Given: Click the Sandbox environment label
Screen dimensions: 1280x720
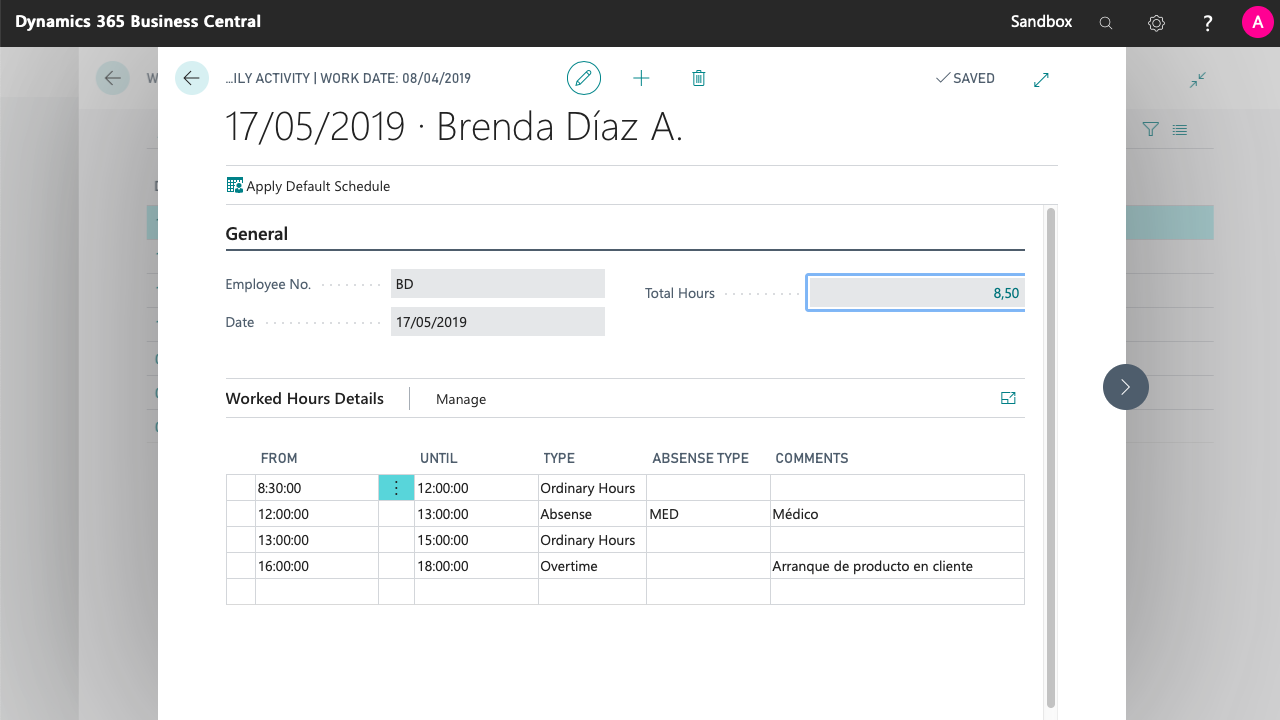Looking at the screenshot, I should (1041, 22).
